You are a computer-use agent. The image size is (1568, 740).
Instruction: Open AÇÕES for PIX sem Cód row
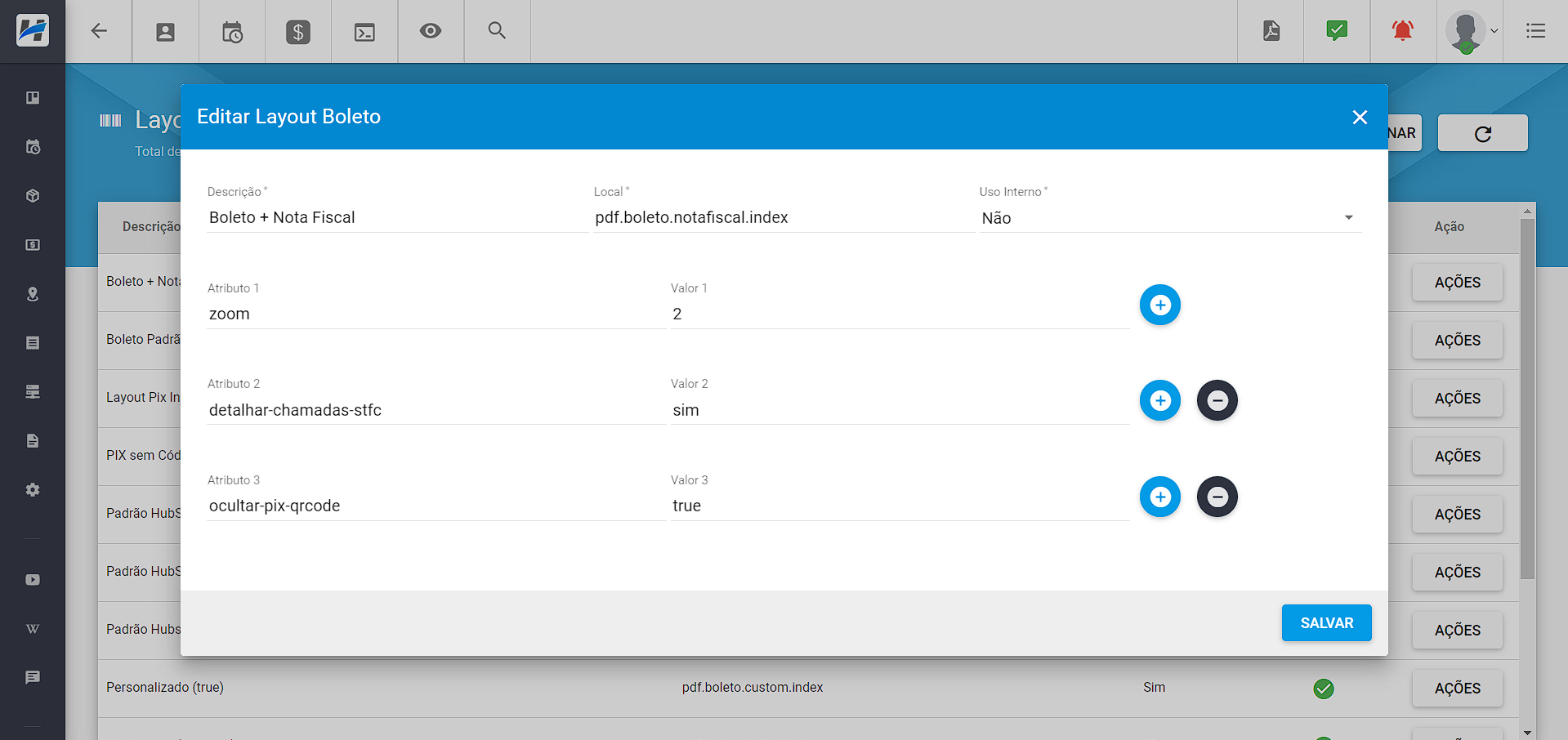pos(1457,457)
